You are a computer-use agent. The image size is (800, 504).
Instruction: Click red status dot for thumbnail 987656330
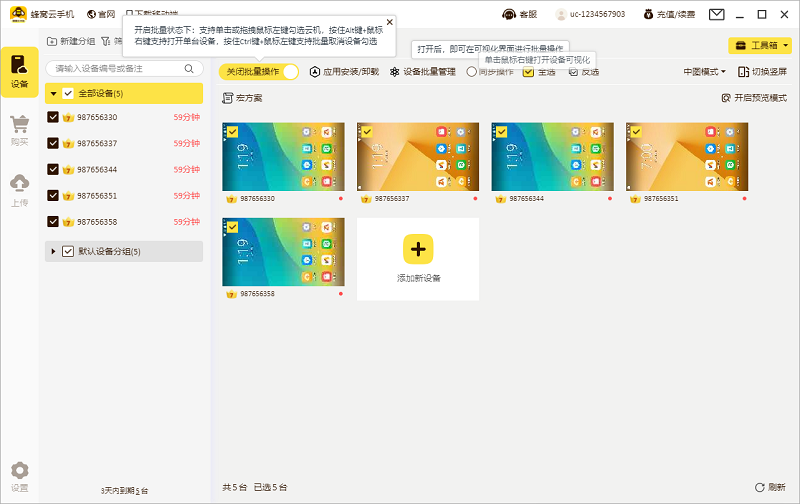(x=340, y=198)
